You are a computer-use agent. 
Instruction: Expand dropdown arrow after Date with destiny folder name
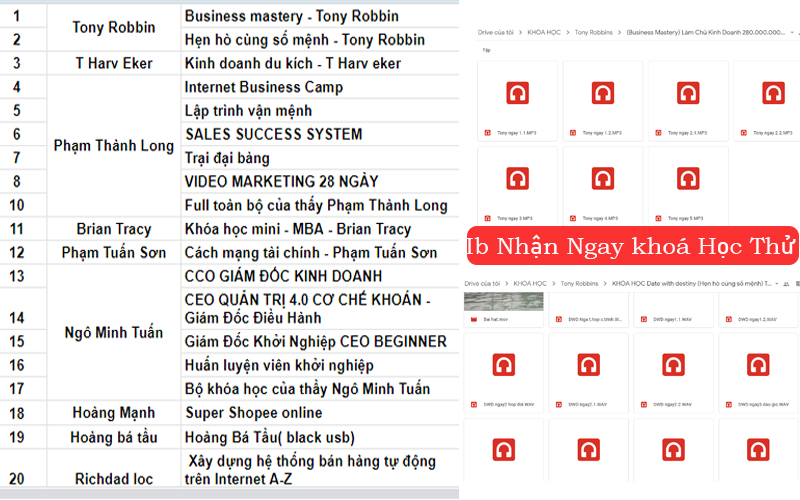point(777,284)
